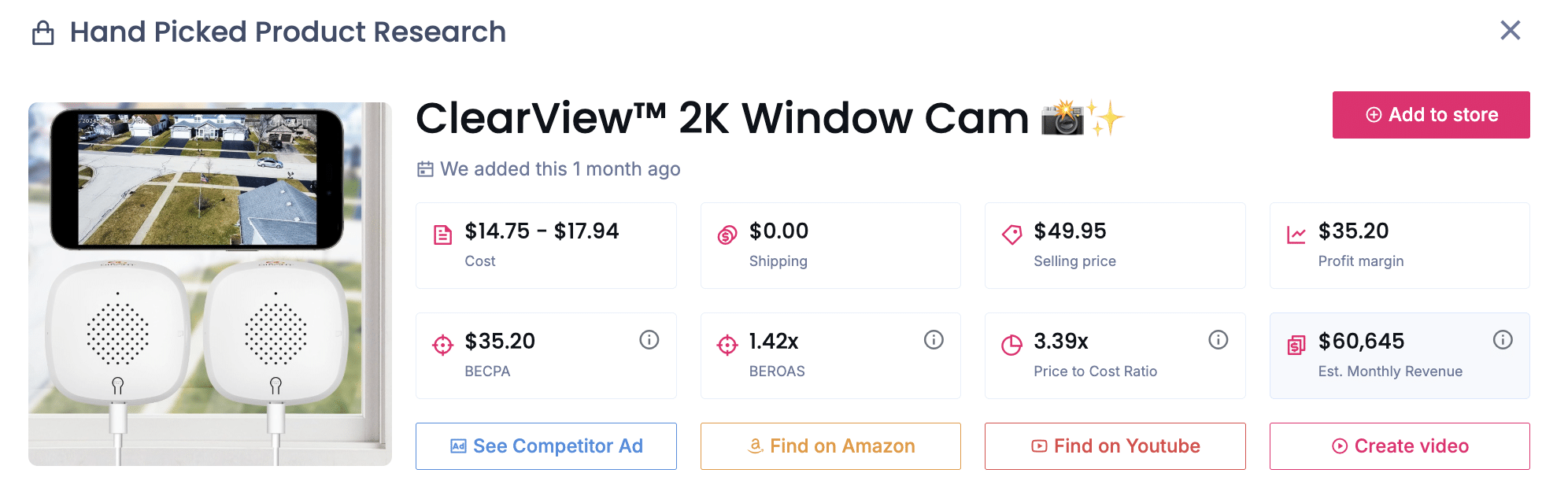The width and height of the screenshot is (1568, 488).
Task: Click the dollar-coin icon next to Shipping
Action: (x=727, y=231)
